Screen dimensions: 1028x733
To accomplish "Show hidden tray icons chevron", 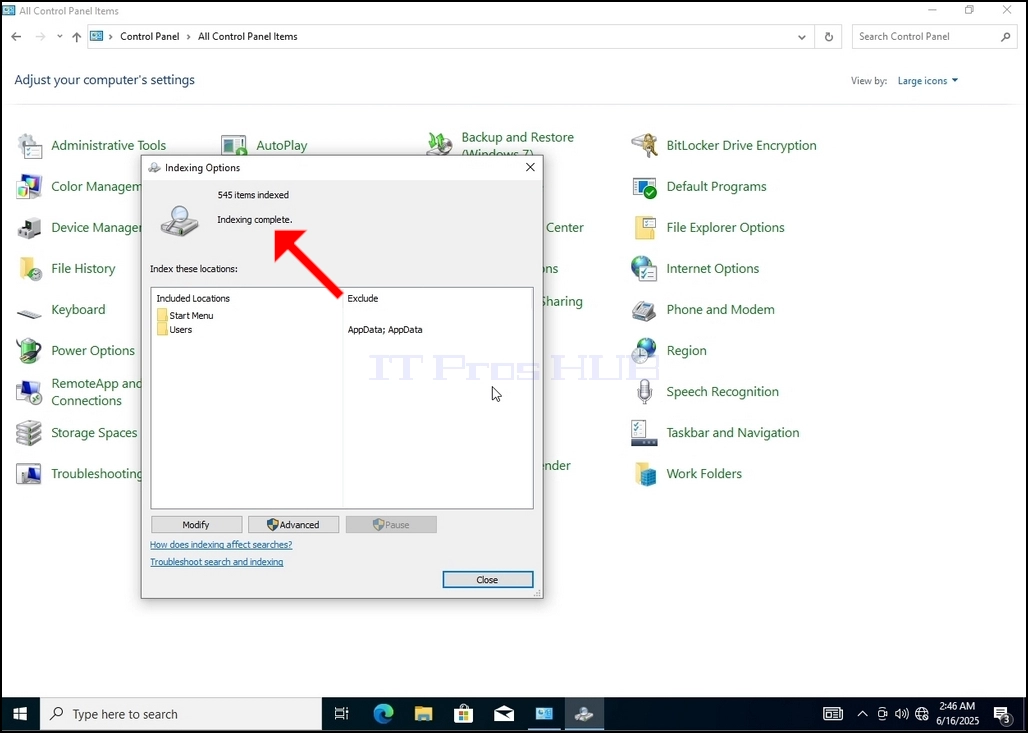I will pos(863,714).
